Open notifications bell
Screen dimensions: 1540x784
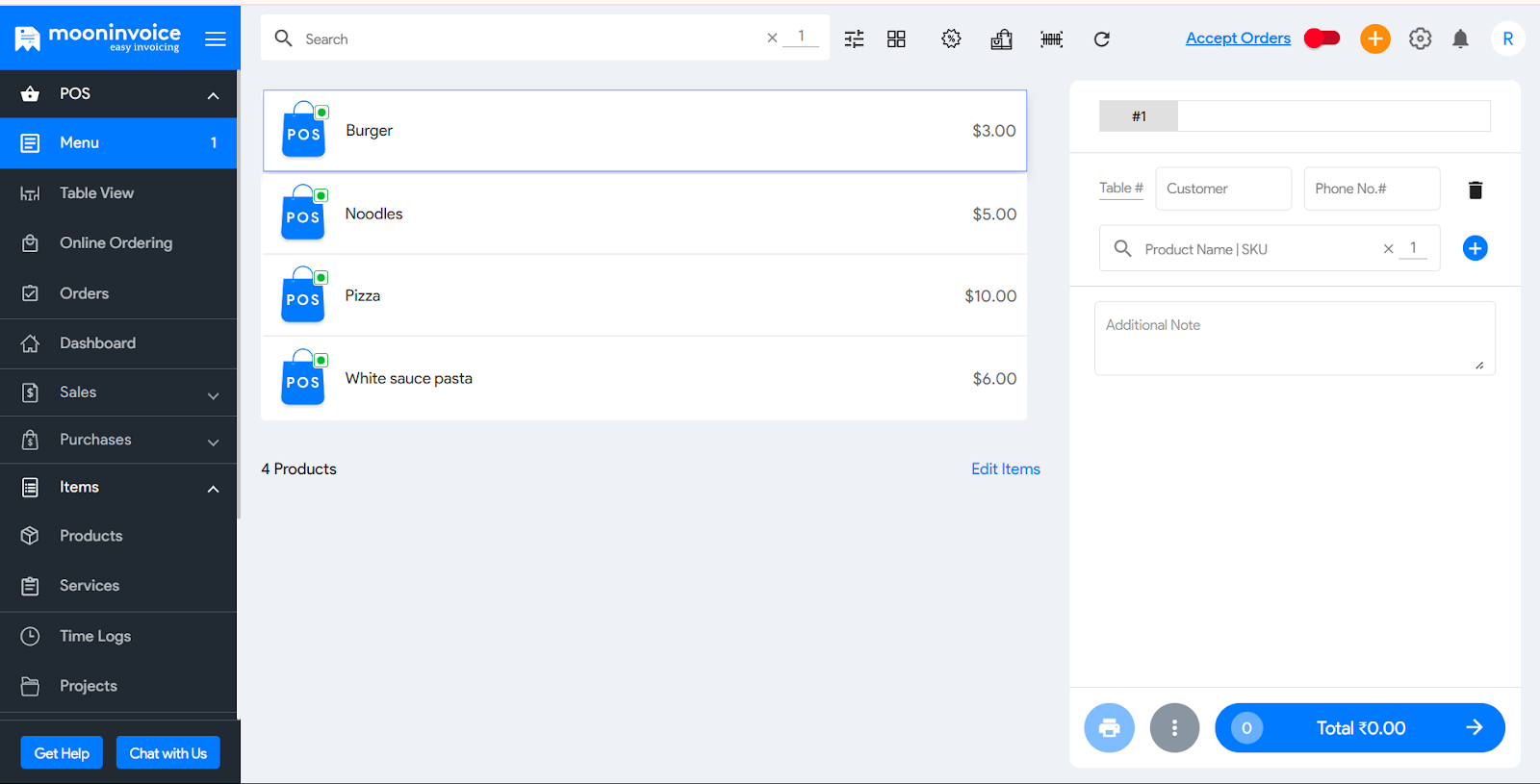[1460, 39]
